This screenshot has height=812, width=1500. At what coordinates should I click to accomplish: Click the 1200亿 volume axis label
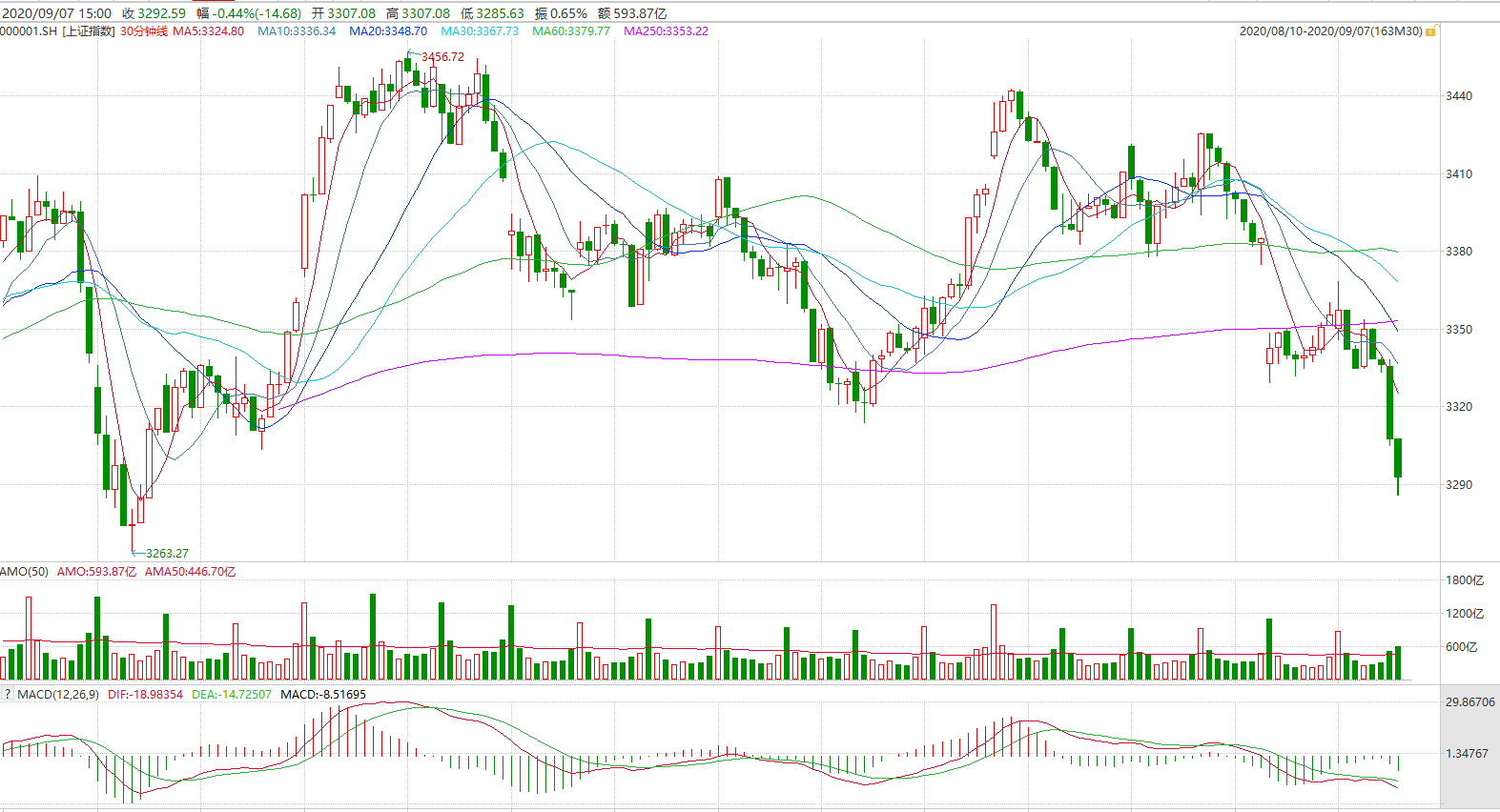[1465, 614]
